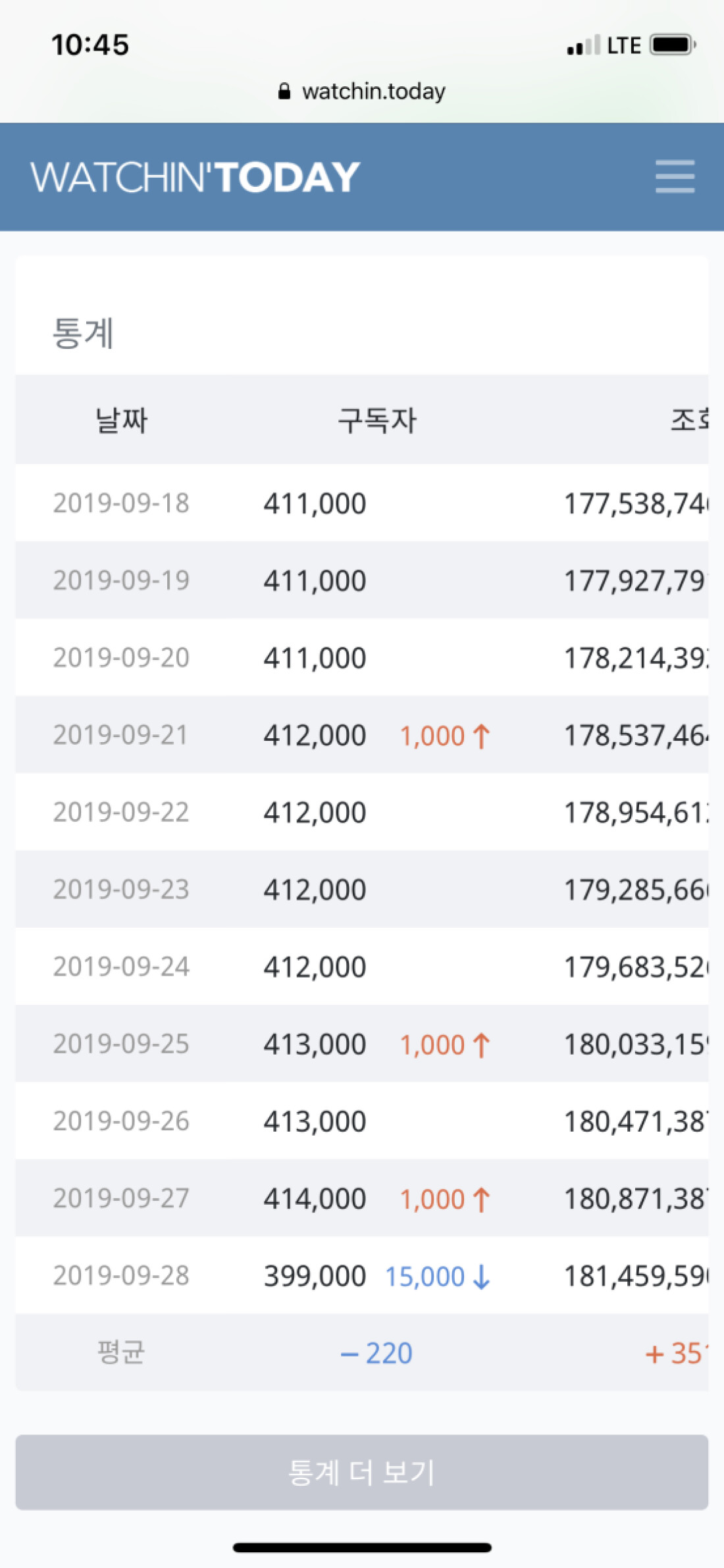Click the 통계 더 보기 button
The height and width of the screenshot is (1568, 724).
[x=362, y=1472]
